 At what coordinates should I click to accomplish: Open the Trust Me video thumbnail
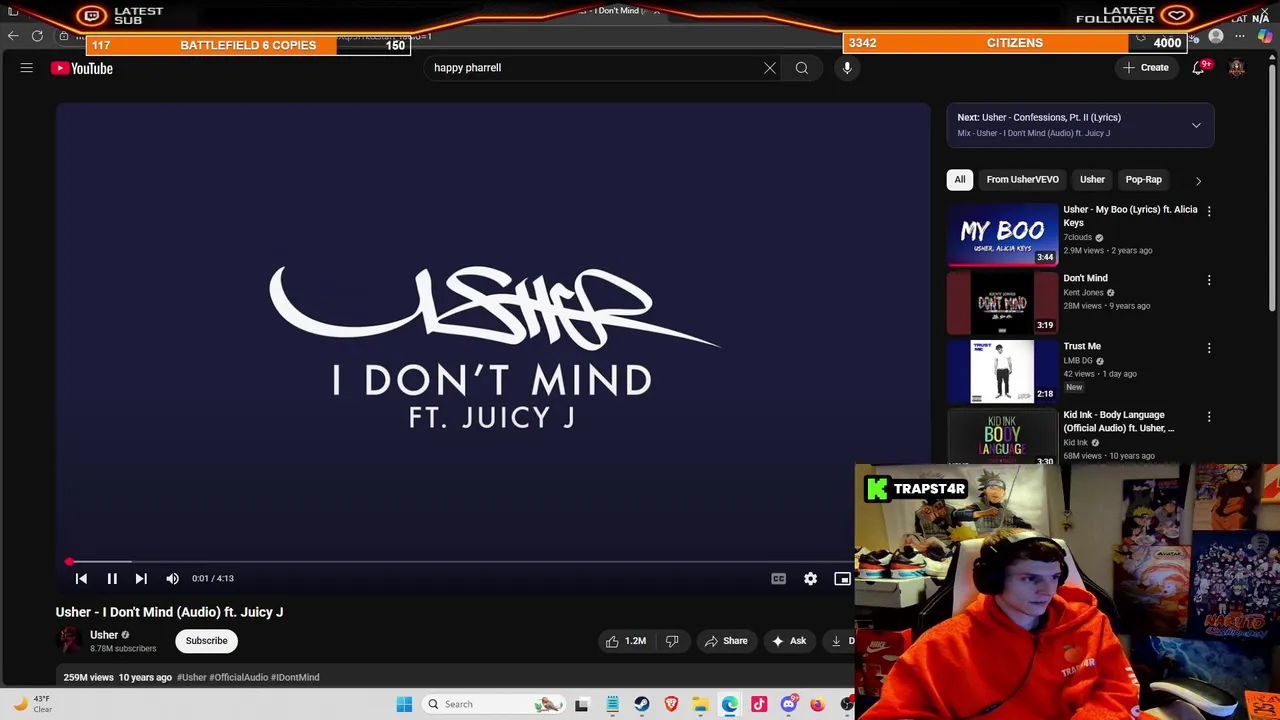click(x=1002, y=371)
